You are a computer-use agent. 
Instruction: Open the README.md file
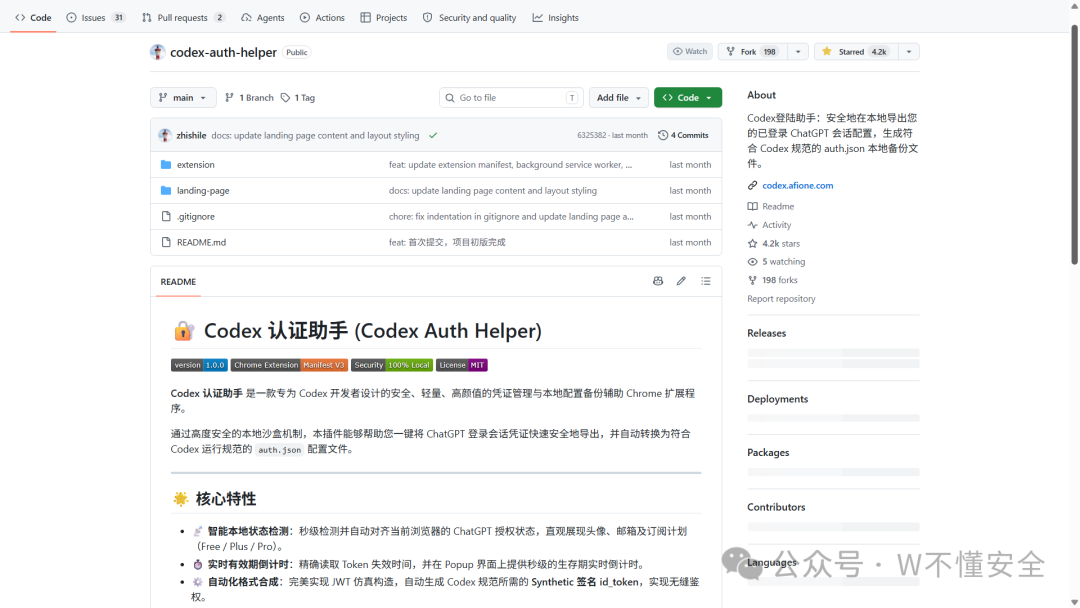(201, 242)
